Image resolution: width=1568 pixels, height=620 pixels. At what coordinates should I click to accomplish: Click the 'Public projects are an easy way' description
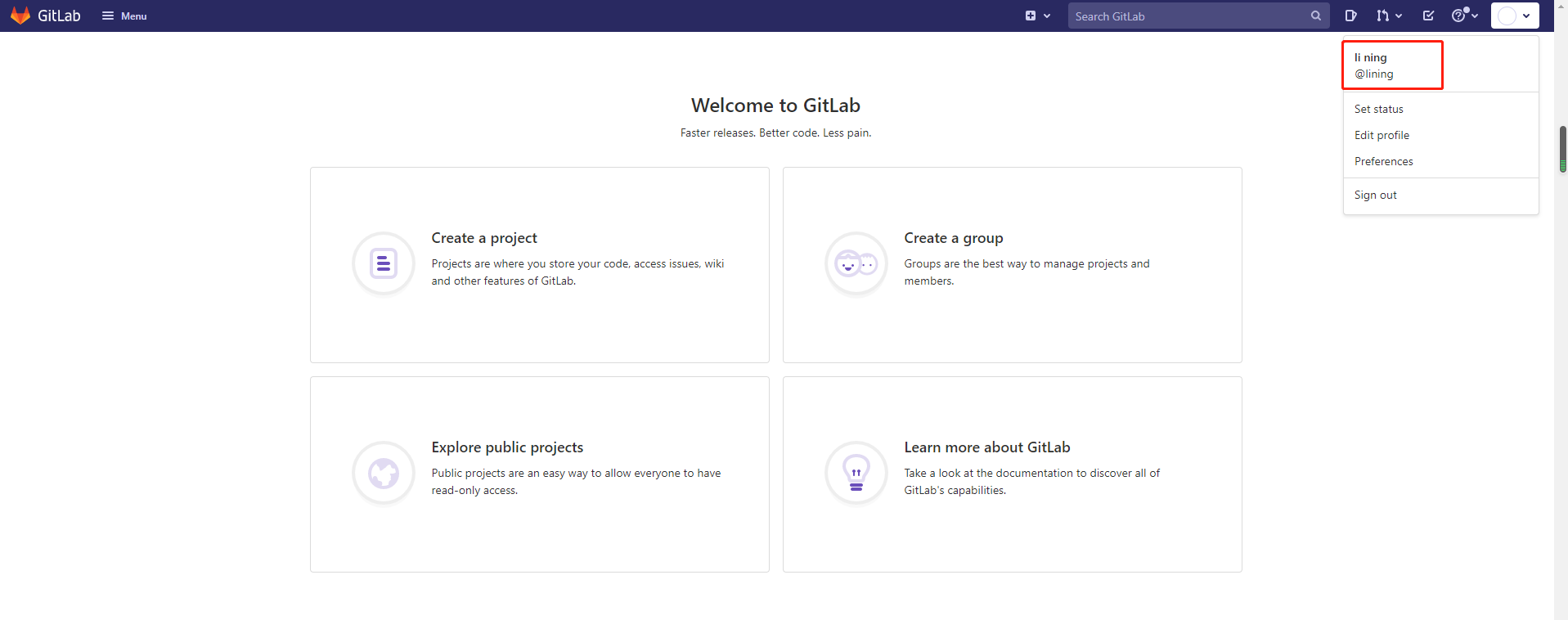576,482
